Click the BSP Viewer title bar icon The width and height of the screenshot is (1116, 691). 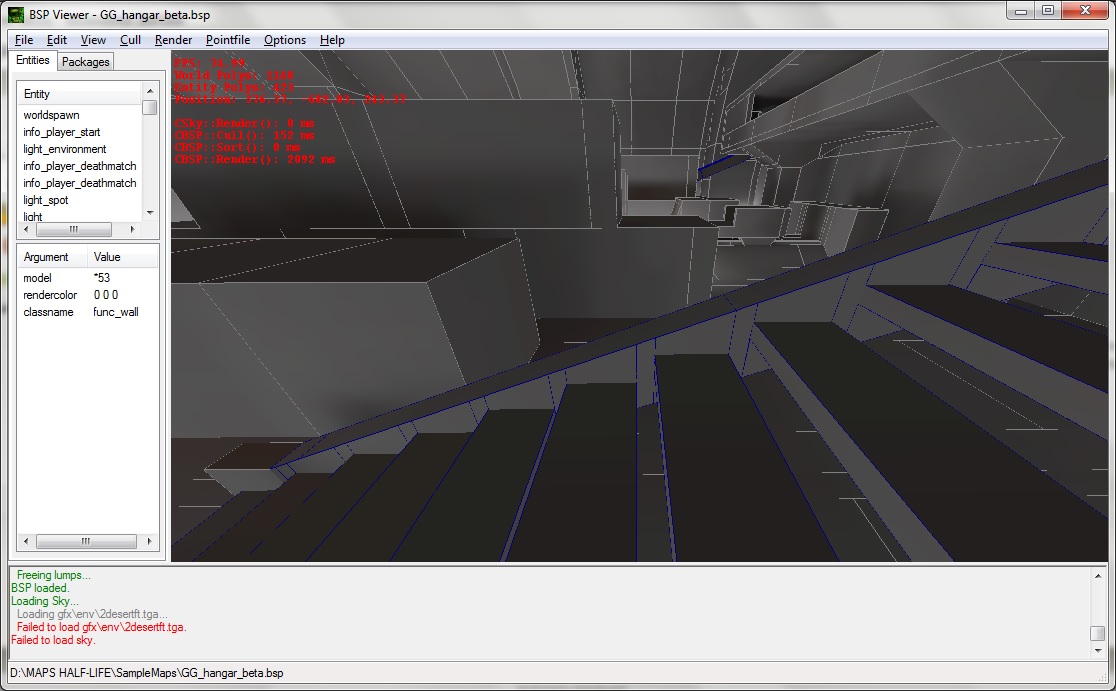pos(16,13)
